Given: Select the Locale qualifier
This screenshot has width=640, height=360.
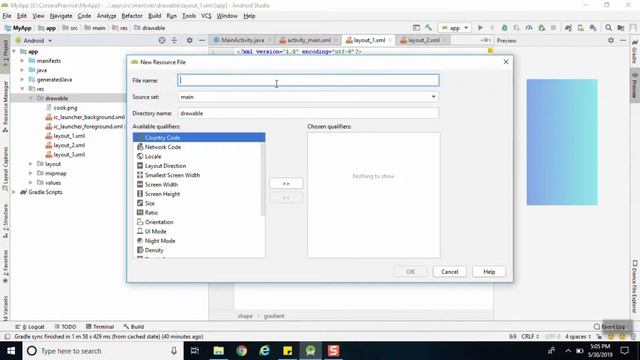Looking at the screenshot, I should 153,156.
